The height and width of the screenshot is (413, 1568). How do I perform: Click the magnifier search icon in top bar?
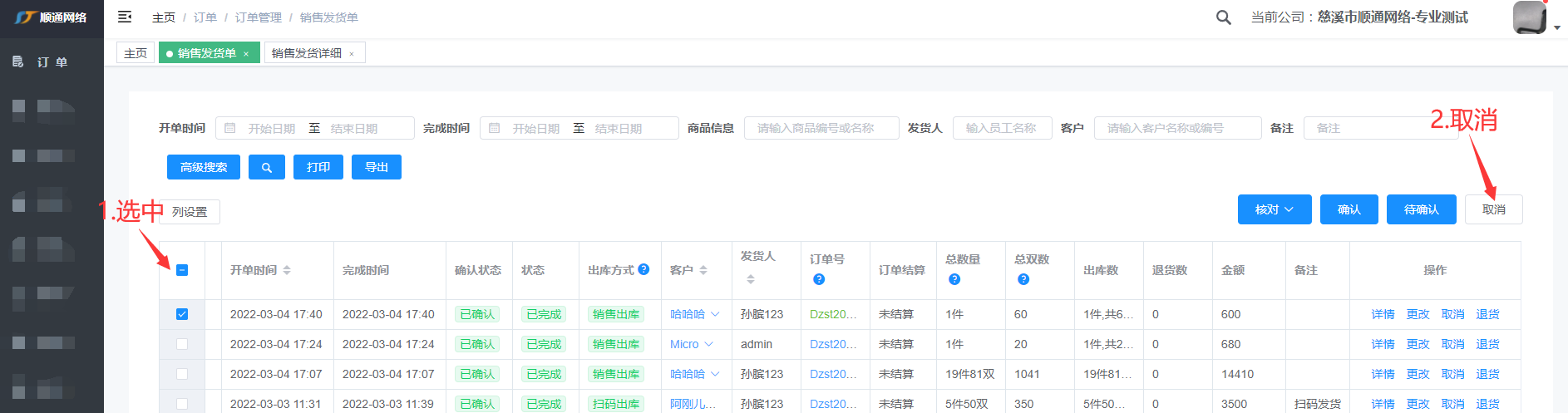[x=1223, y=17]
